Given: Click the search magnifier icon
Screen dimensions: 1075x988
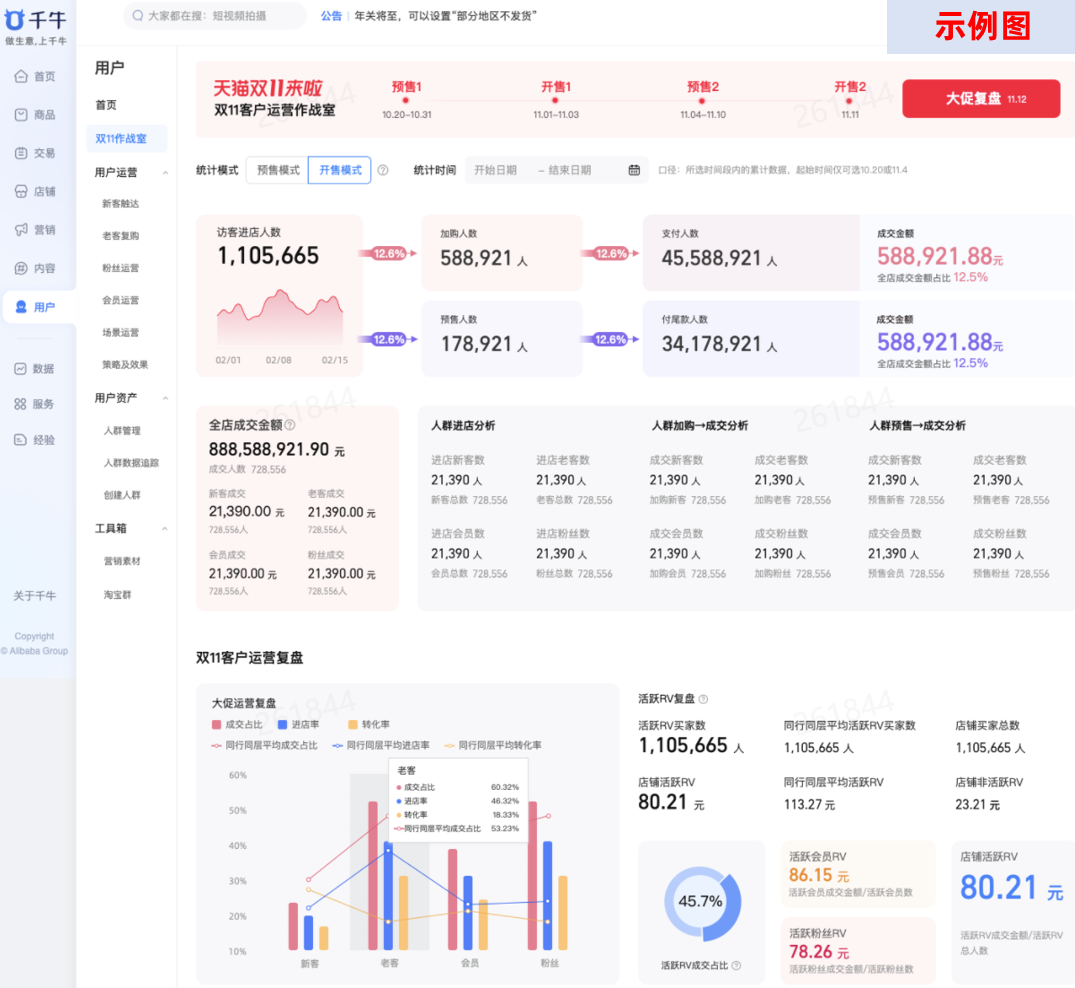Looking at the screenshot, I should point(138,15).
